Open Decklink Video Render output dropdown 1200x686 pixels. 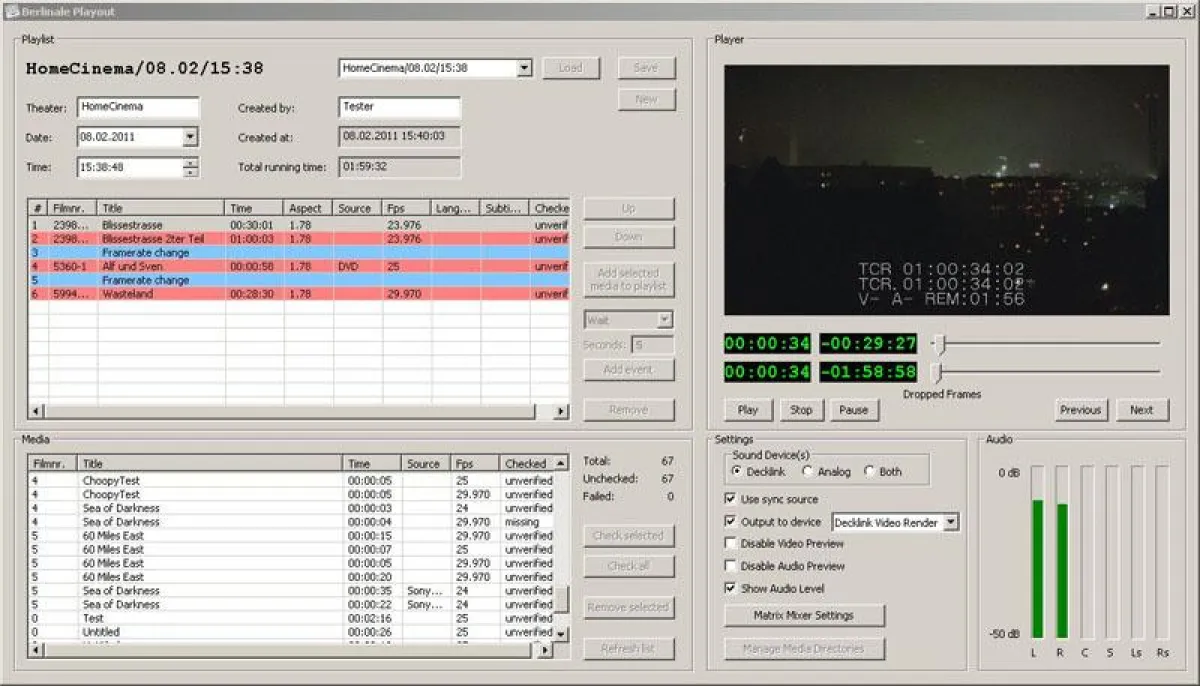point(950,522)
